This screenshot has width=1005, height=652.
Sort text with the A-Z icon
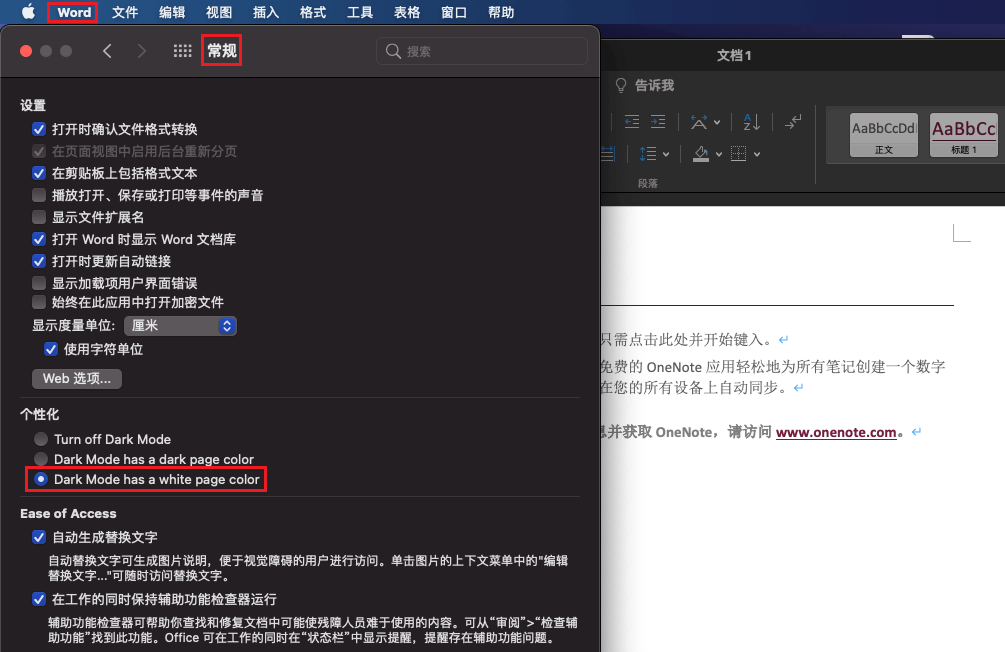751,122
